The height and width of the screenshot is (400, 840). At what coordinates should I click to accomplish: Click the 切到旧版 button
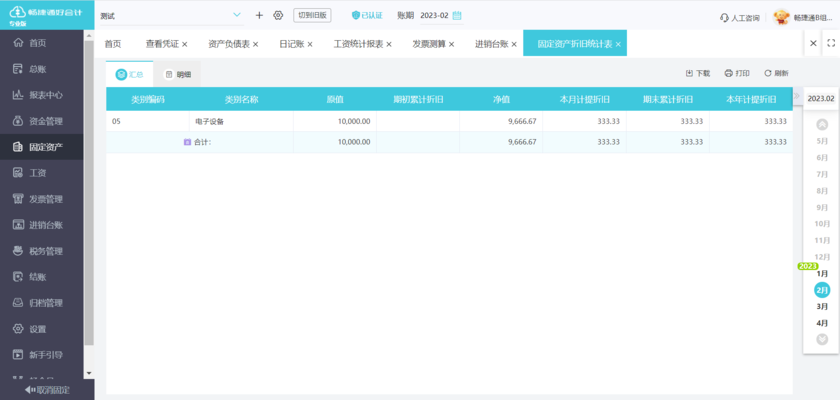click(312, 15)
